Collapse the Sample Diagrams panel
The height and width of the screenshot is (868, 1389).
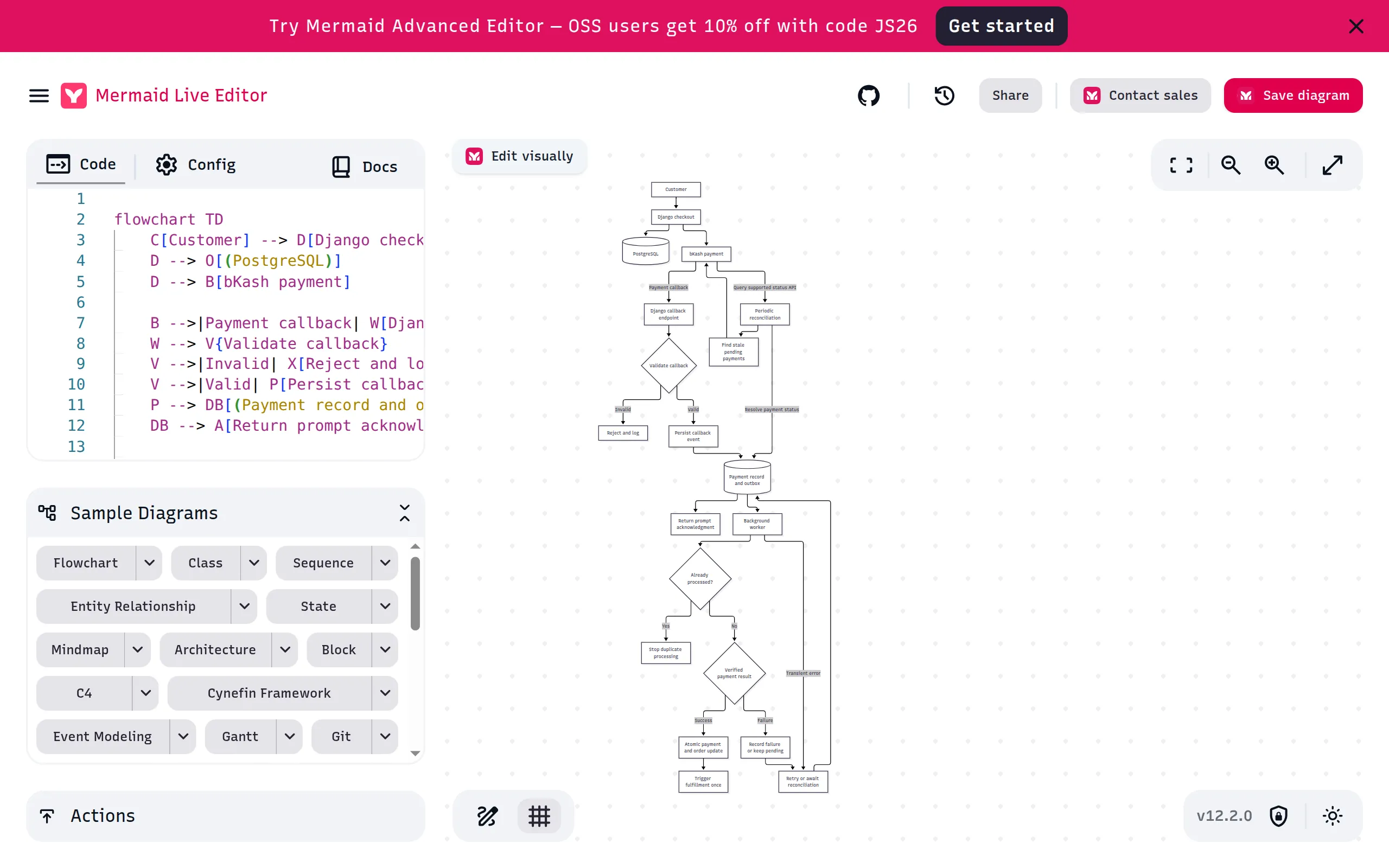(x=405, y=513)
